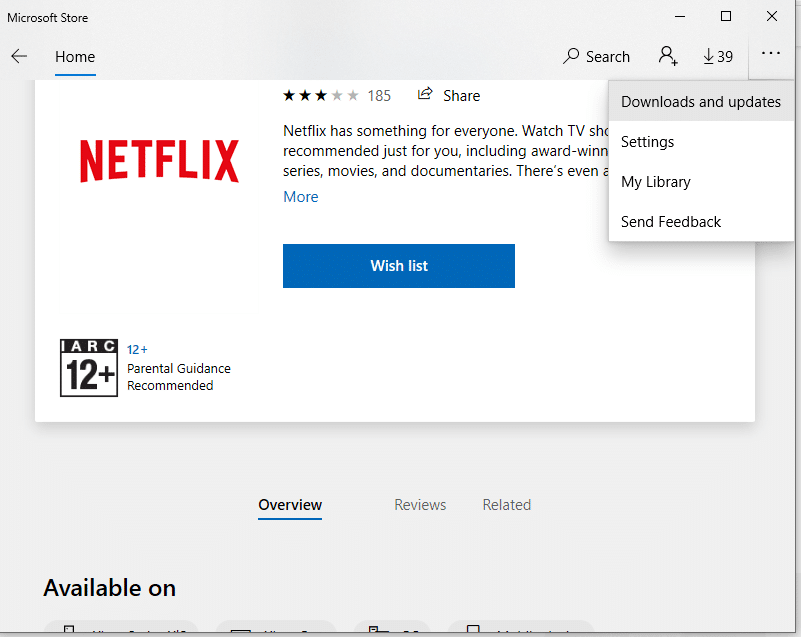801x637 pixels.
Task: Open downloads indicator showing 39
Action: coord(718,56)
